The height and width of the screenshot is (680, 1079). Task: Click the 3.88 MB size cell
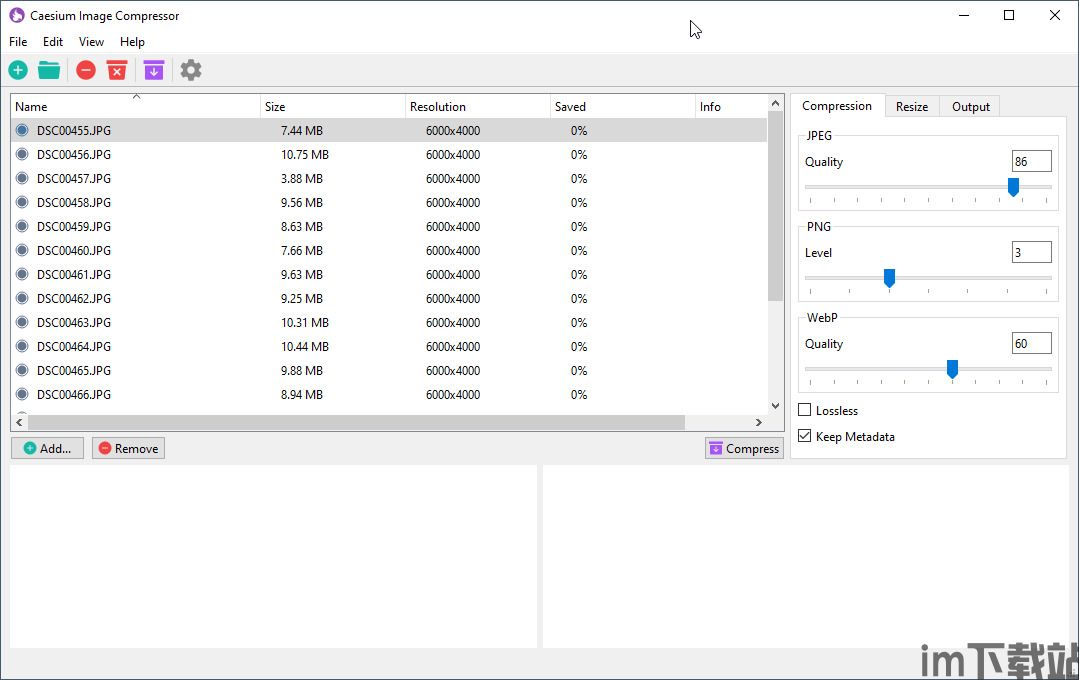point(301,178)
